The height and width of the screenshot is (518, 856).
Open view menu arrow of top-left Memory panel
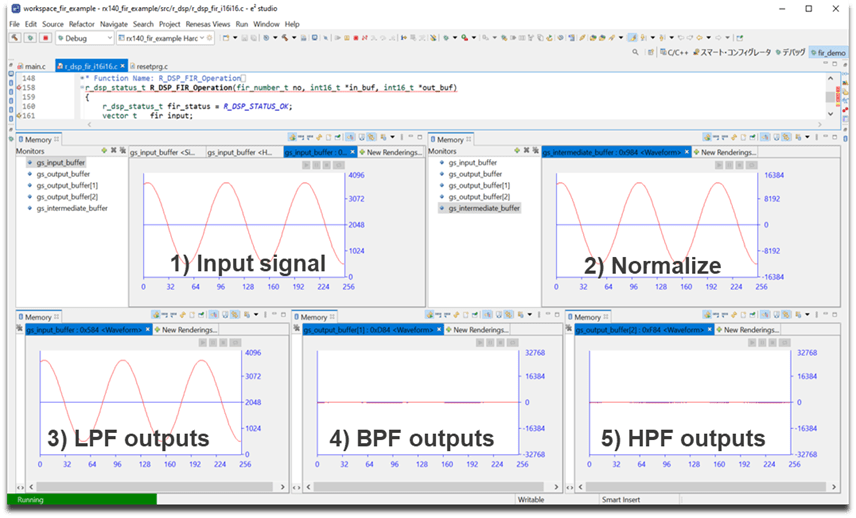pyautogui.click(x=393, y=138)
